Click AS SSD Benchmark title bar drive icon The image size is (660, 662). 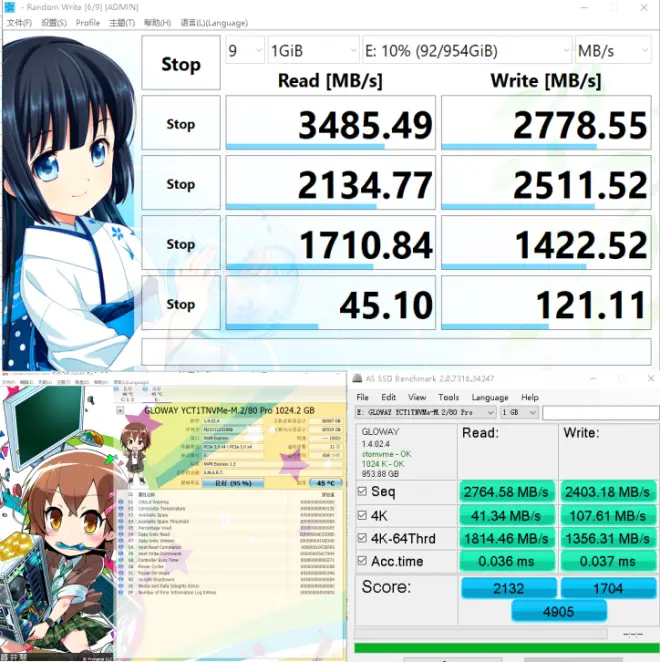click(x=357, y=378)
